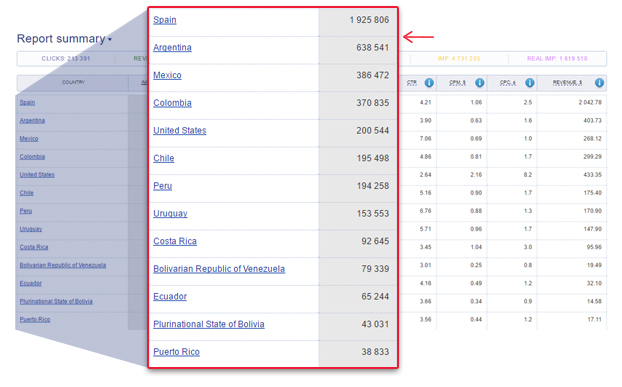Open Chile link in the small country column
This screenshot has width=622, height=387.
pyautogui.click(x=27, y=193)
